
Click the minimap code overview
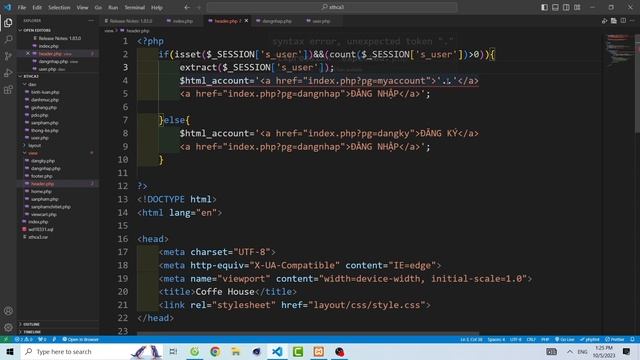point(618,51)
